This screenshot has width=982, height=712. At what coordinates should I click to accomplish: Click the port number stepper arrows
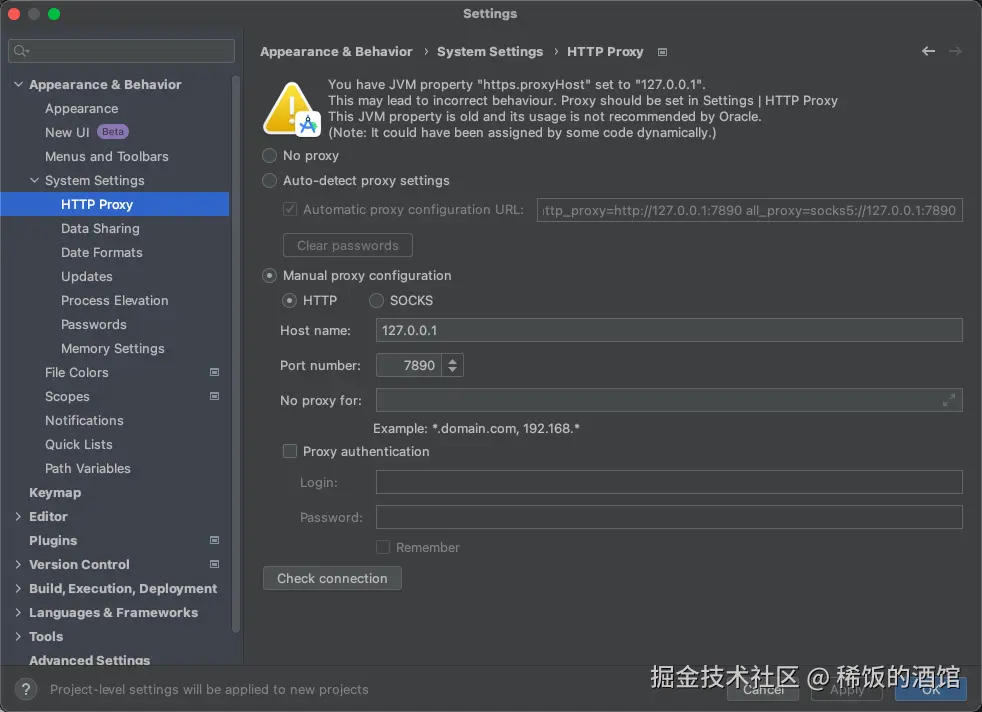(x=452, y=365)
